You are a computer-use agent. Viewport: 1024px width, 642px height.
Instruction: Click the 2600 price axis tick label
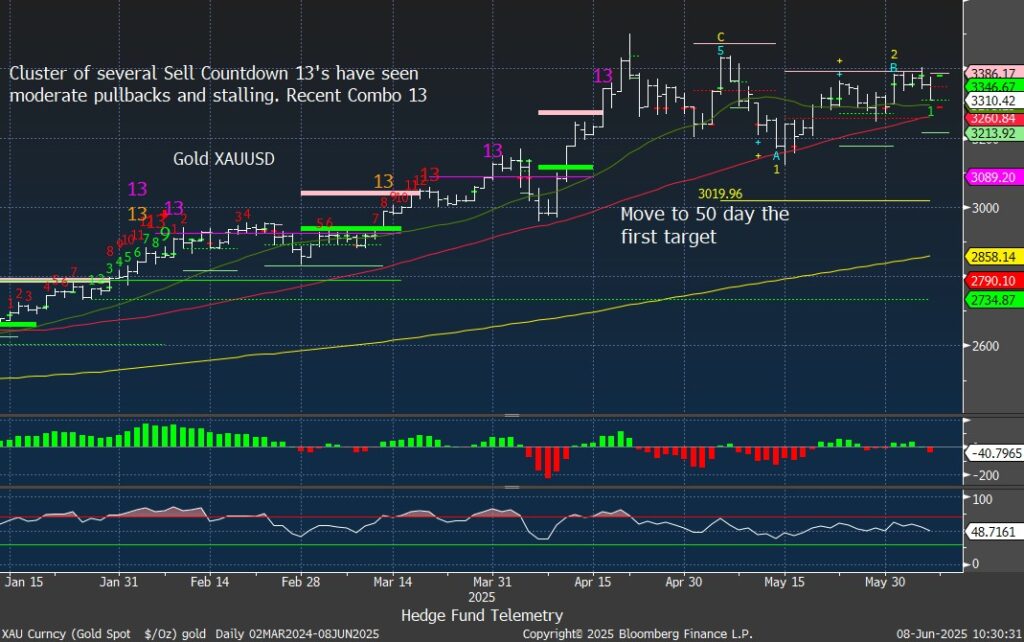985,346
